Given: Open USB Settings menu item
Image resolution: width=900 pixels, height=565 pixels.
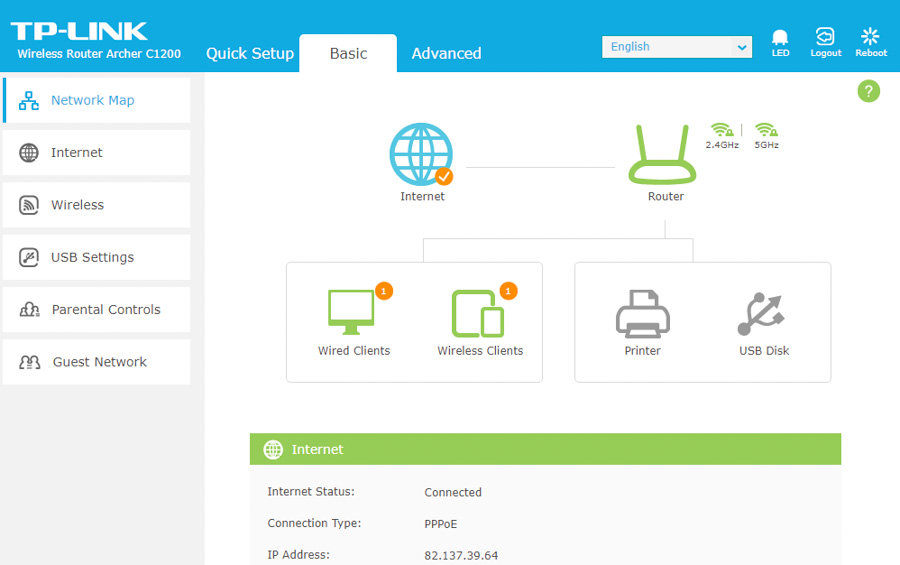Looking at the screenshot, I should [96, 257].
